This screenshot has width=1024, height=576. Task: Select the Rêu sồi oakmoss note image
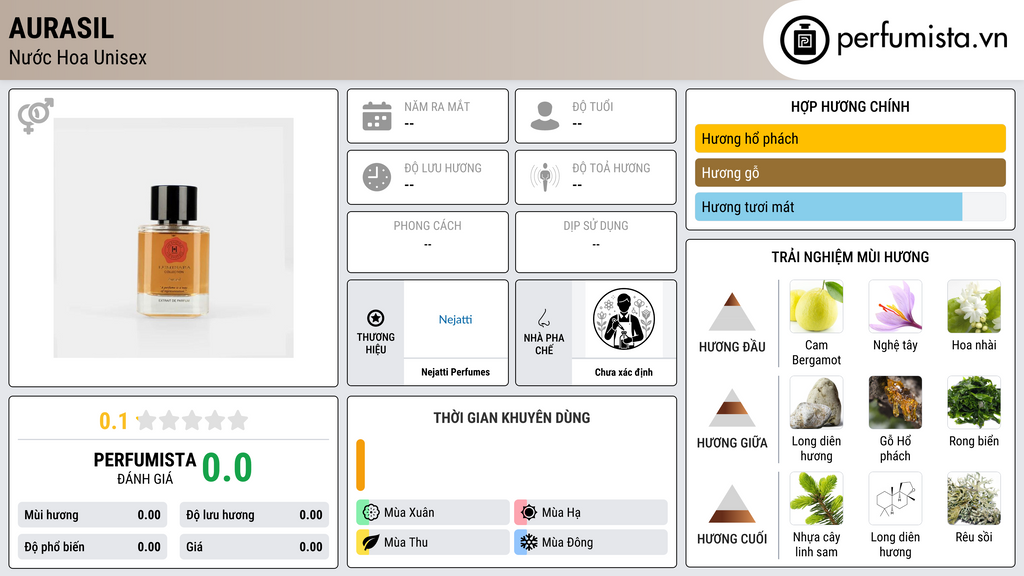click(x=974, y=498)
